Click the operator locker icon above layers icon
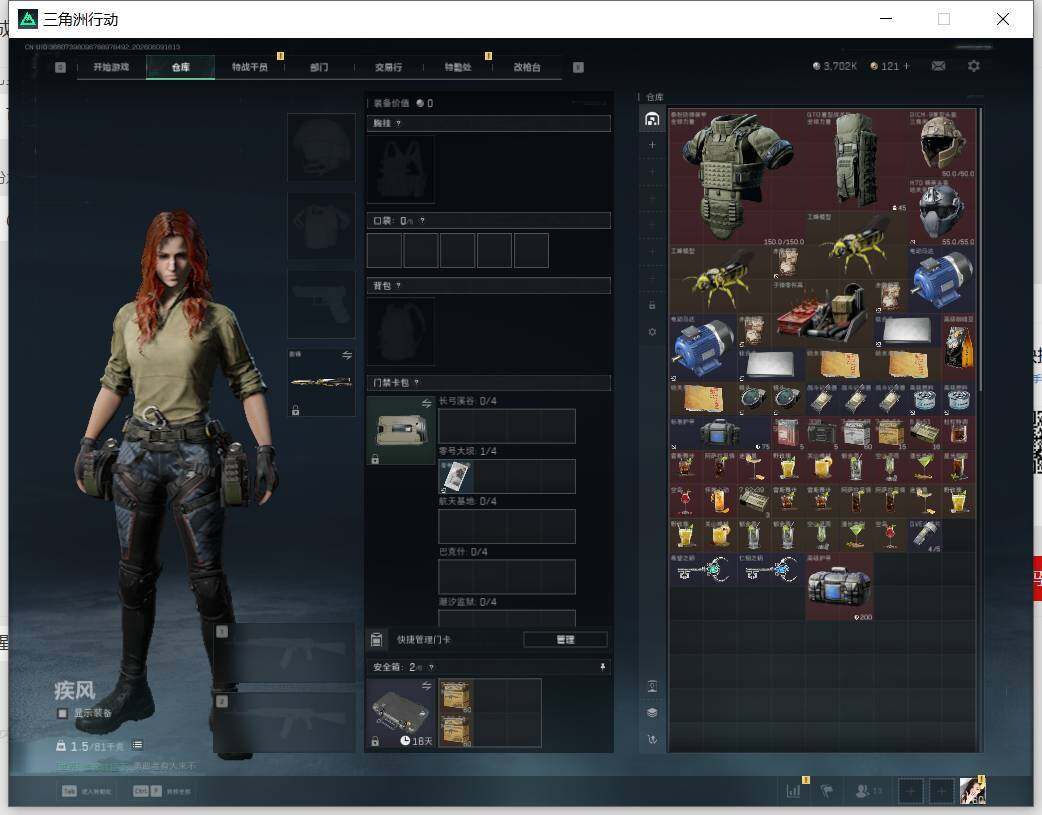Viewport: 1042px width, 815px height. click(x=652, y=687)
